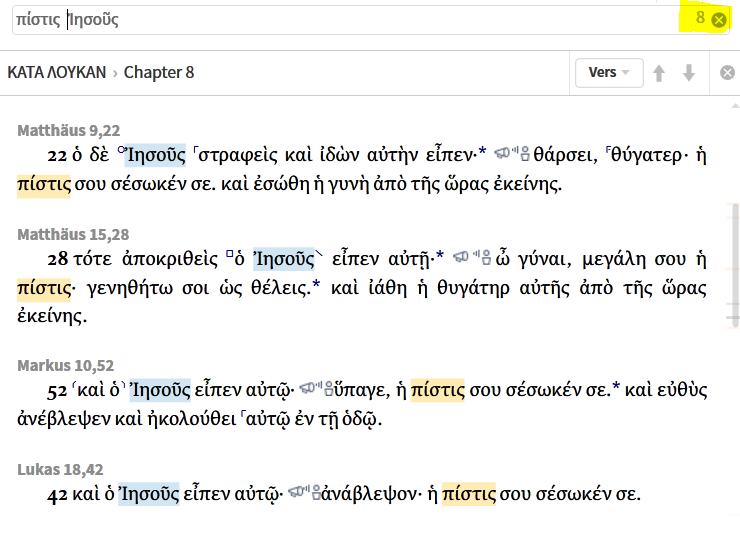Click asterisk note after αὐτῇ in verse 28
The height and width of the screenshot is (535, 740).
(x=440, y=255)
